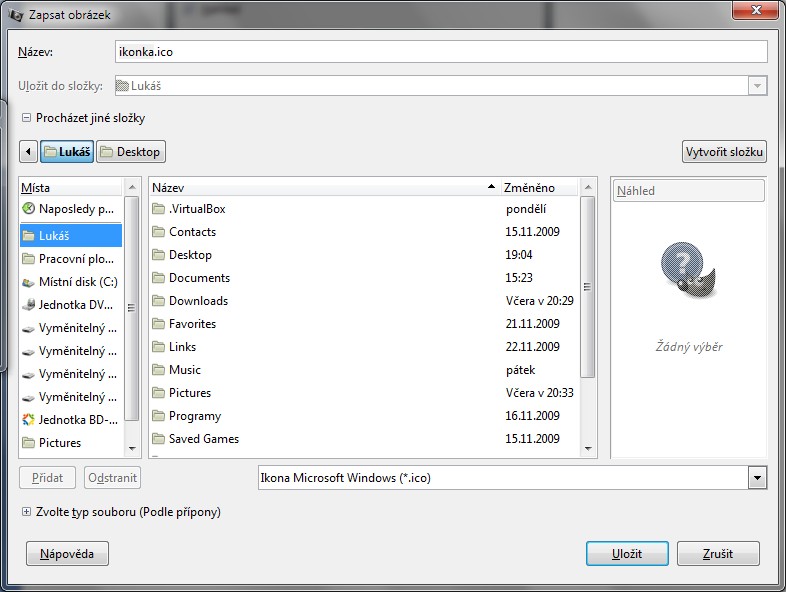This screenshot has width=786, height=592.
Task: Expand Zvolte typ souboru section
Action: coord(27,512)
